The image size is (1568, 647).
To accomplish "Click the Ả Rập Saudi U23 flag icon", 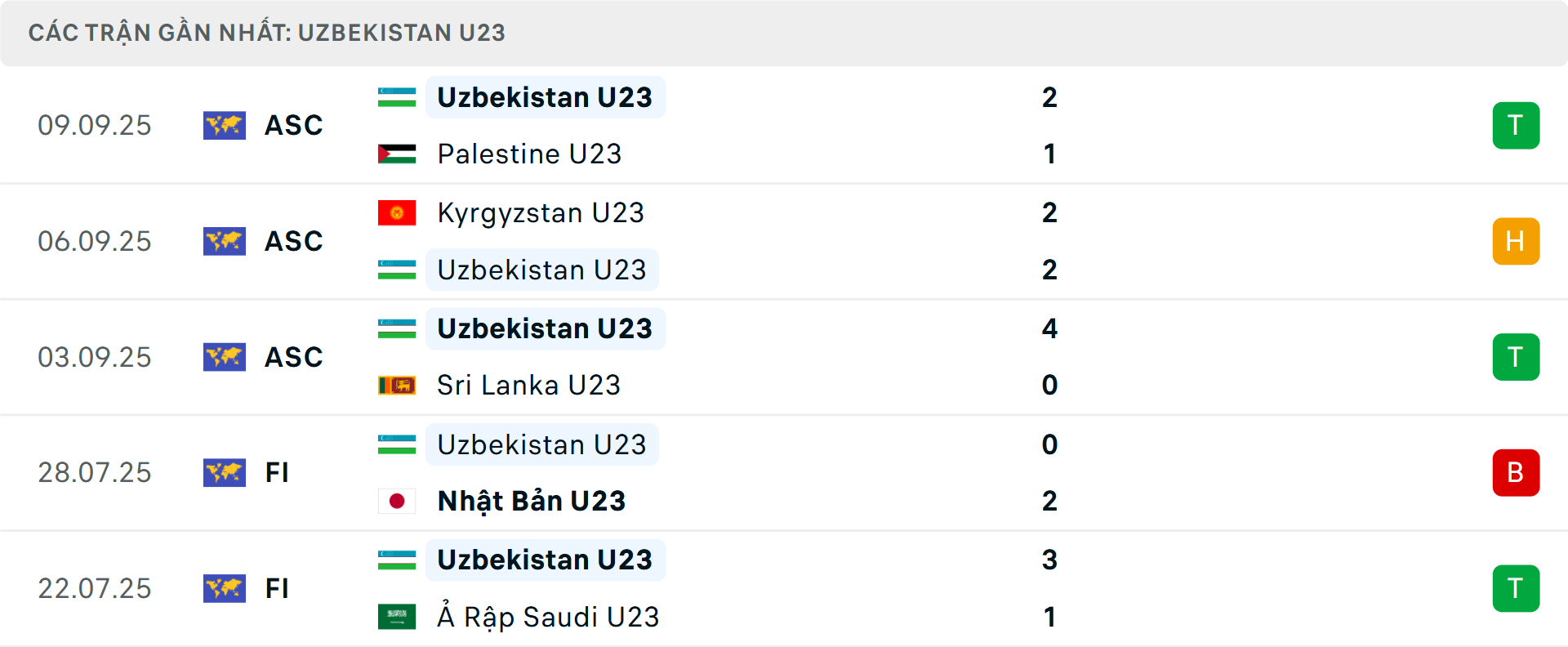I will click(x=397, y=618).
